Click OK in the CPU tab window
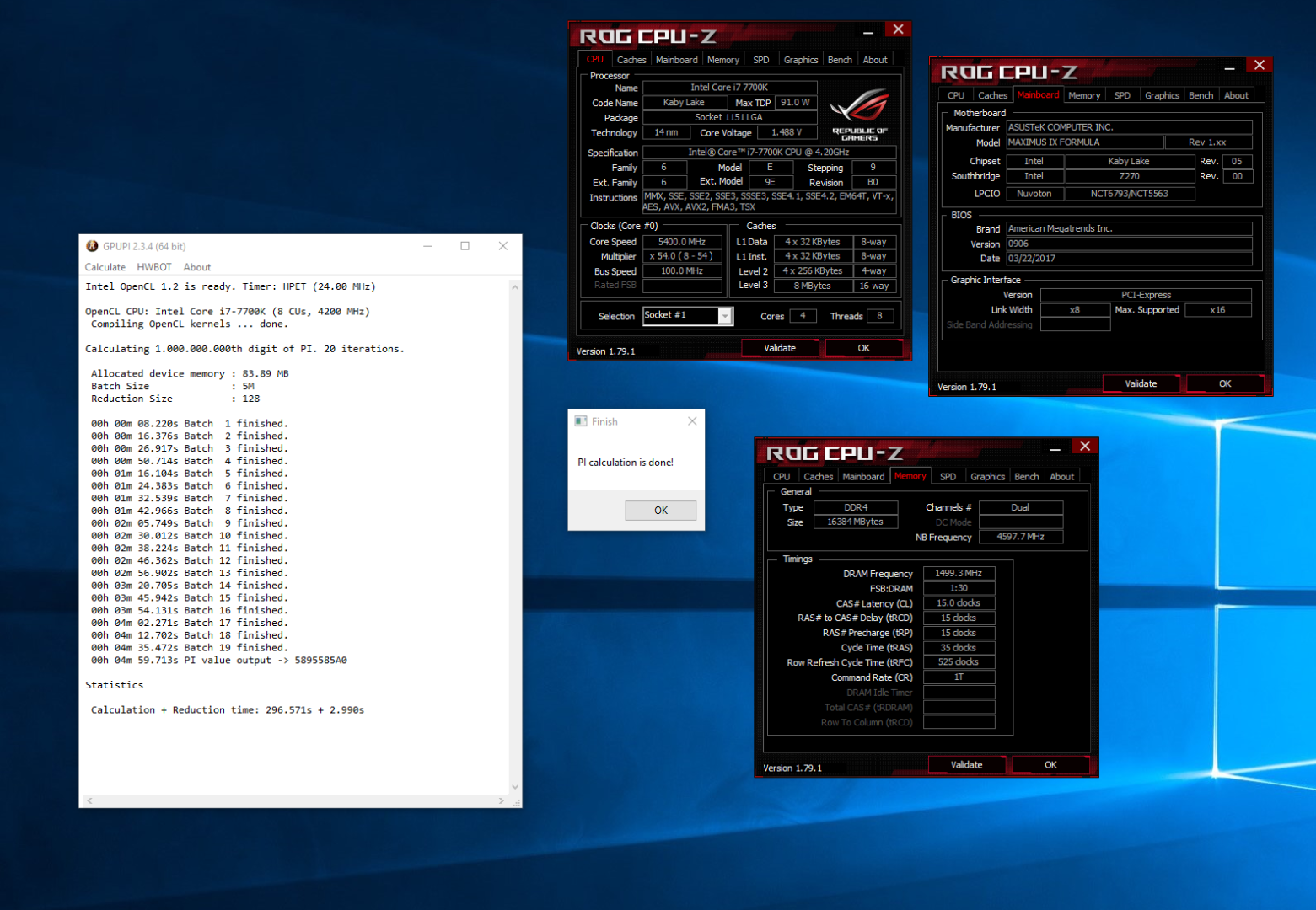 click(864, 348)
